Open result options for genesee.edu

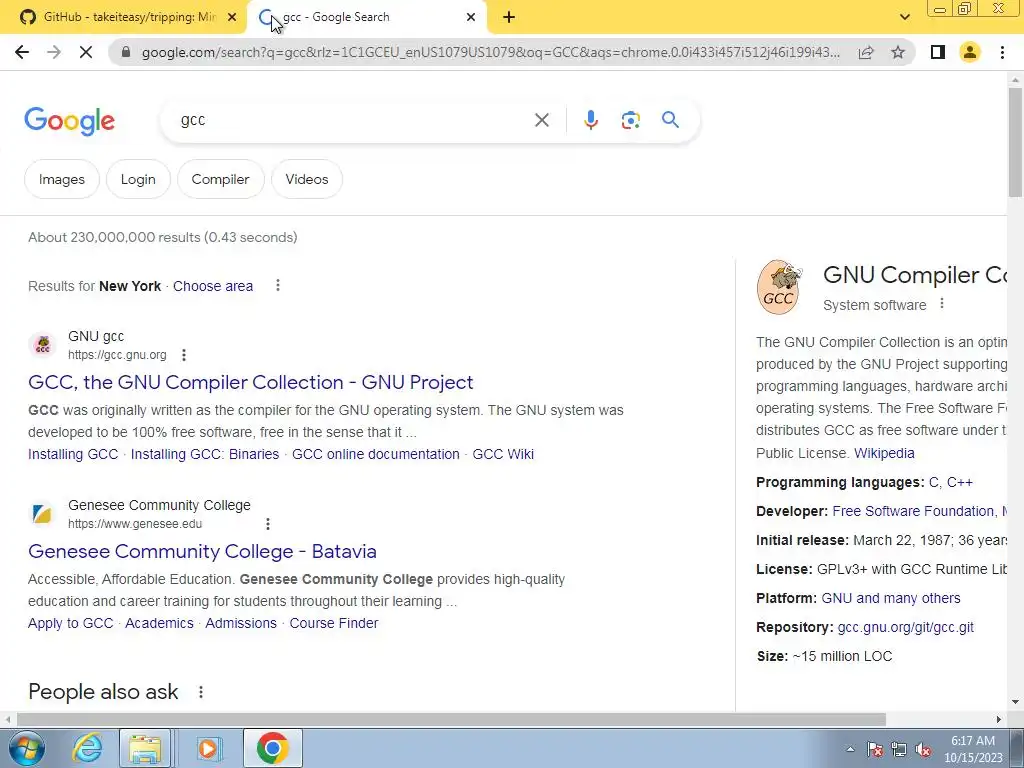[268, 524]
